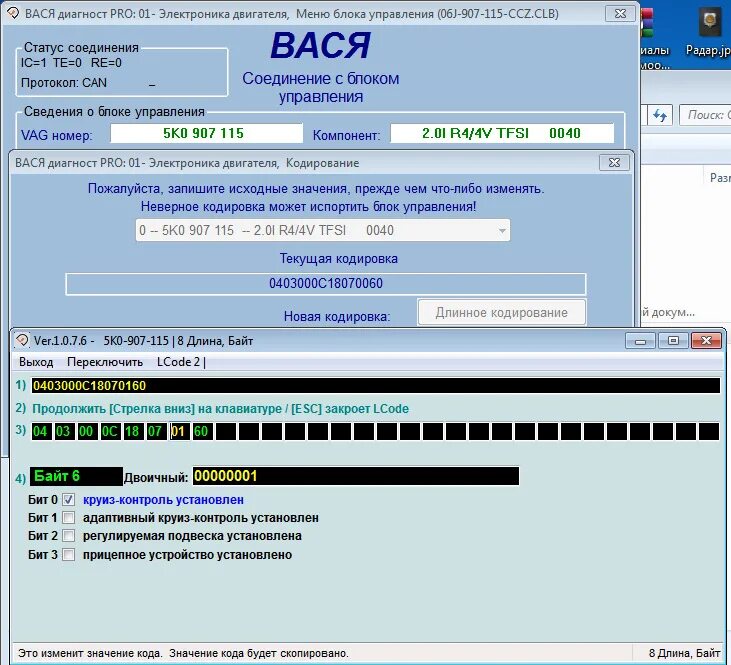Click the Компонент field 2.0l R4/4V TFSI

[502, 133]
